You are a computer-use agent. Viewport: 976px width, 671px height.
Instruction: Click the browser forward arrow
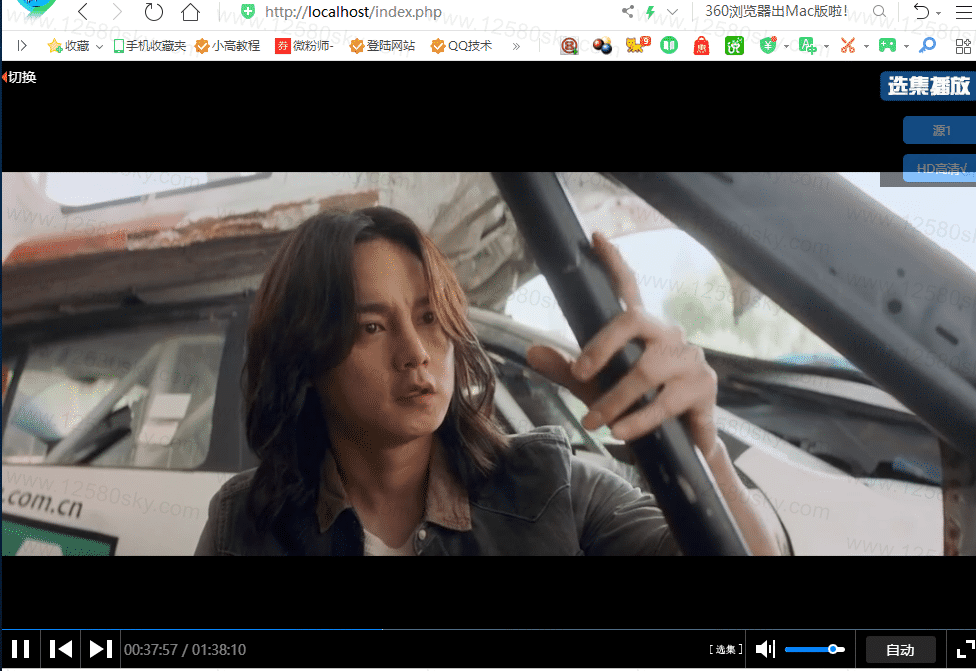pyautogui.click(x=117, y=11)
